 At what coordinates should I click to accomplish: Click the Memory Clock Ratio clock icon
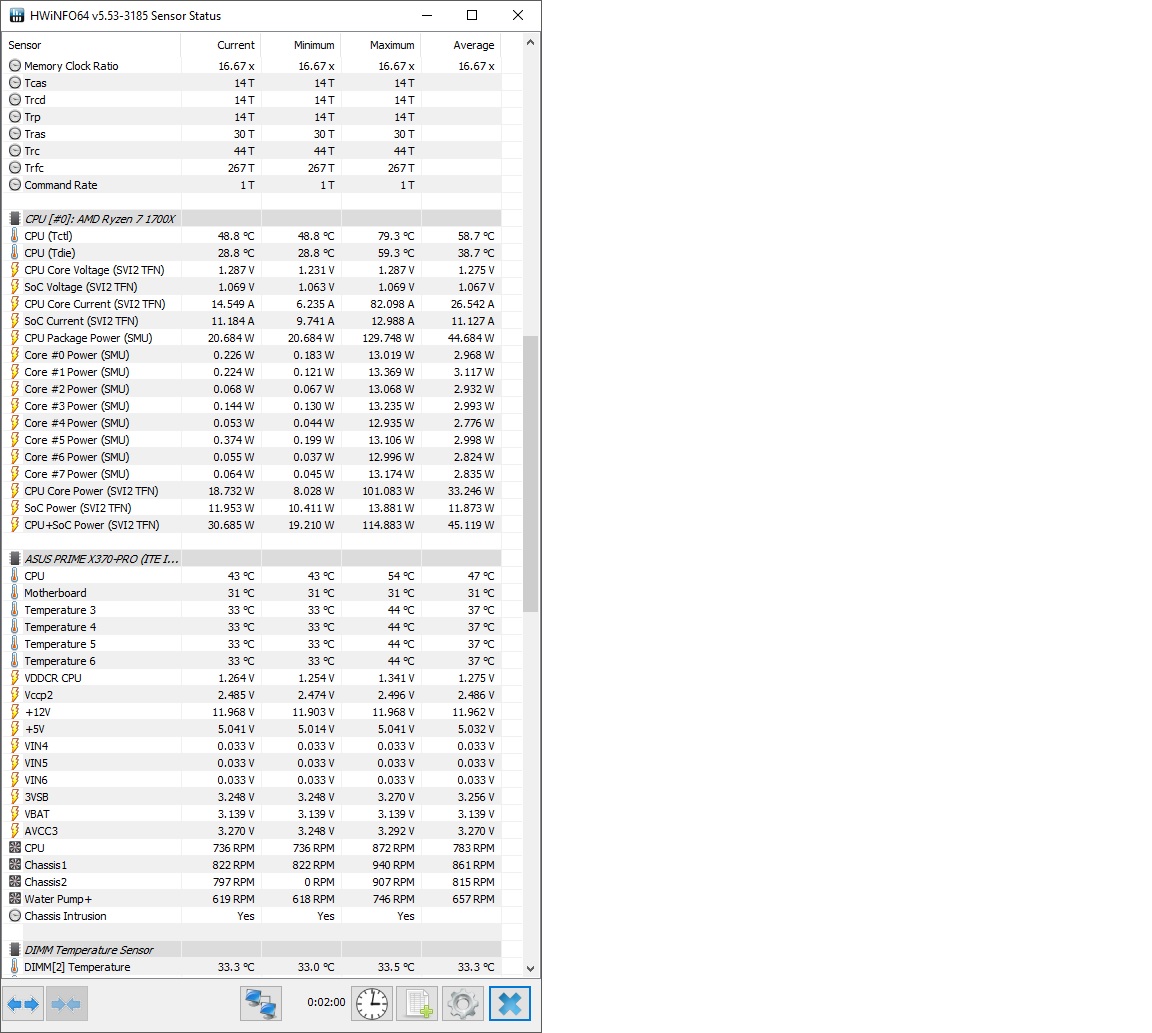pyautogui.click(x=15, y=66)
